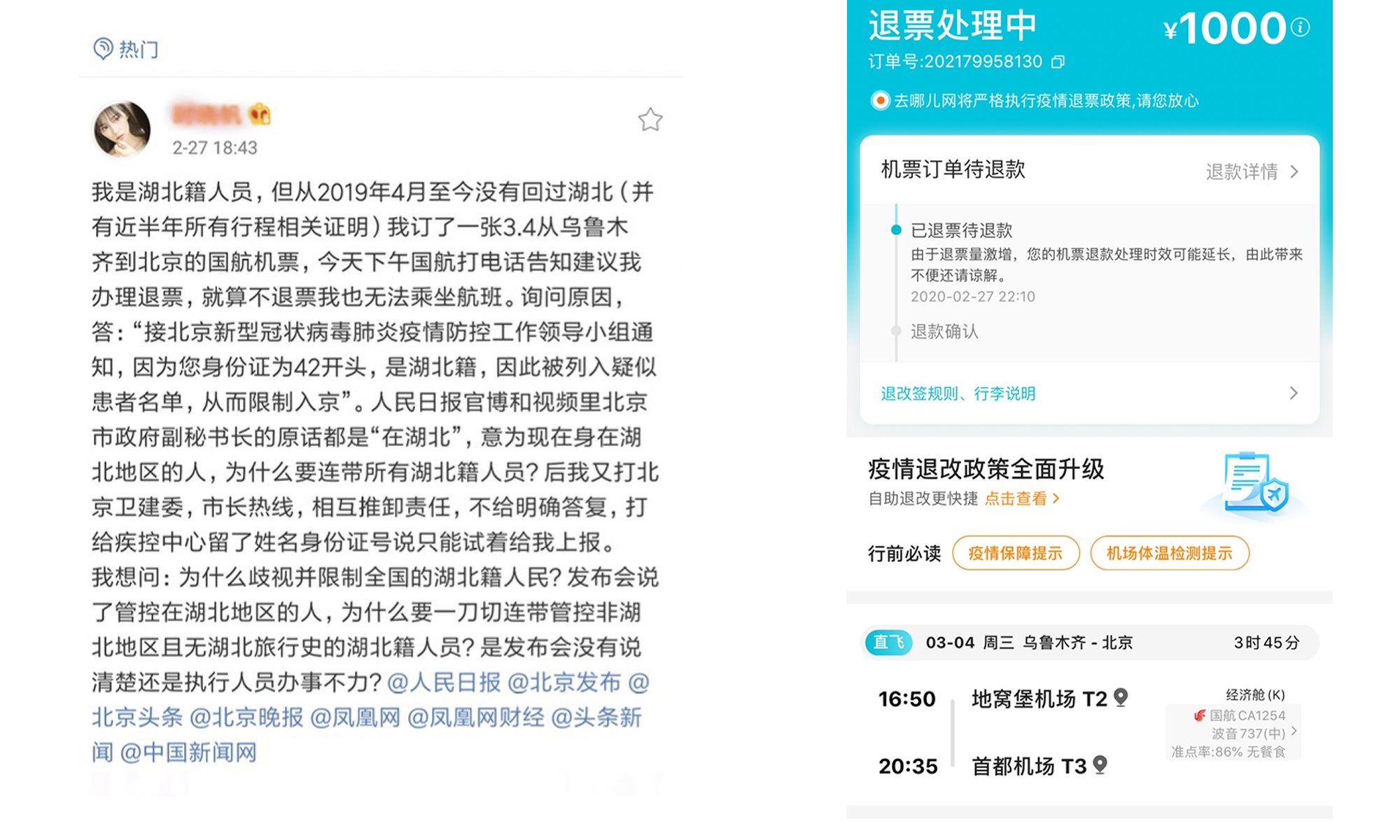This screenshot has height=840, width=1400.
Task: Open @北京发布 mention link
Action: [564, 682]
